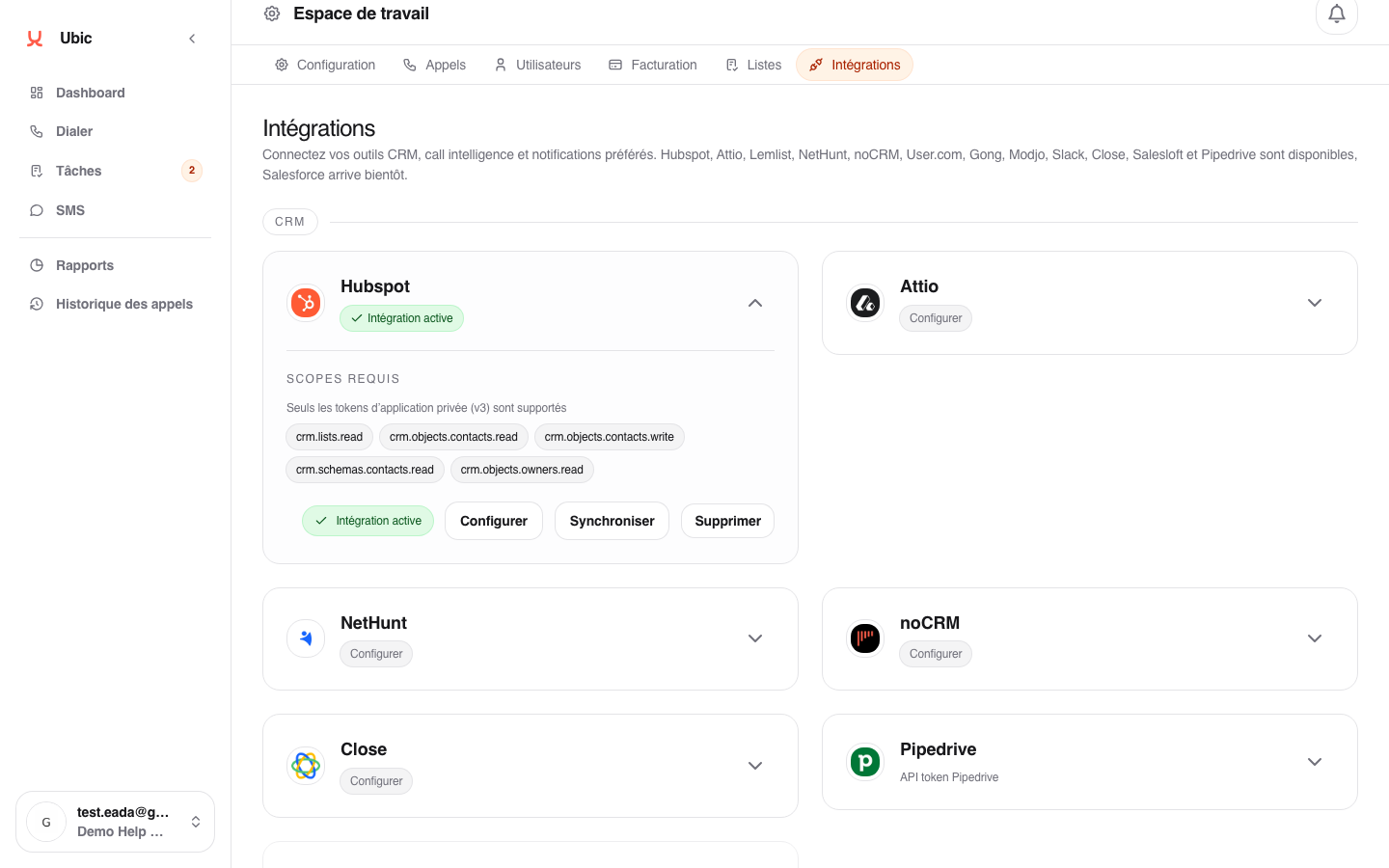
Task: Click Configurer under NetHunt
Action: coord(376,654)
